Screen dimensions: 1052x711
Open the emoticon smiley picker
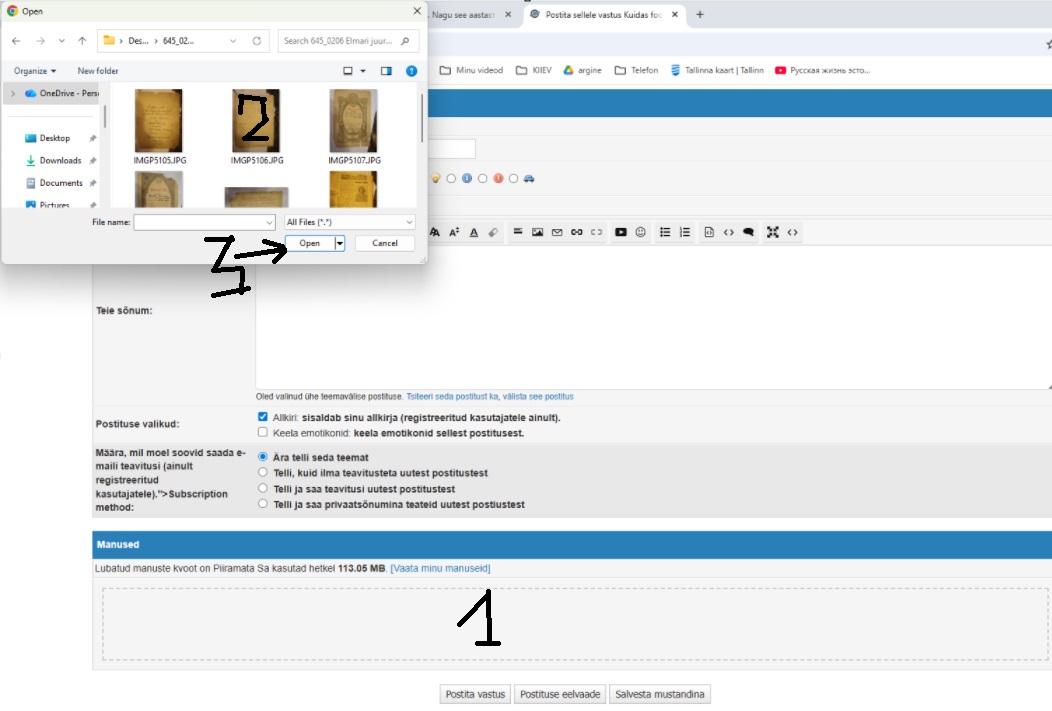pos(640,232)
